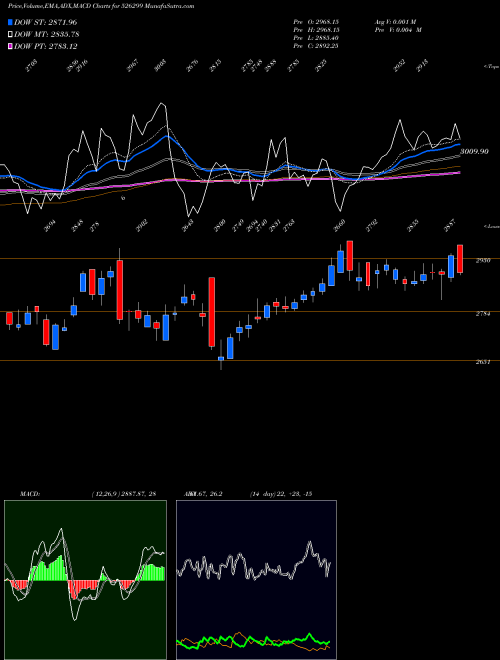The height and width of the screenshot is (660, 500).
Task: Select the DOW ST: 2871.96 legend text
Action: tap(45, 22)
